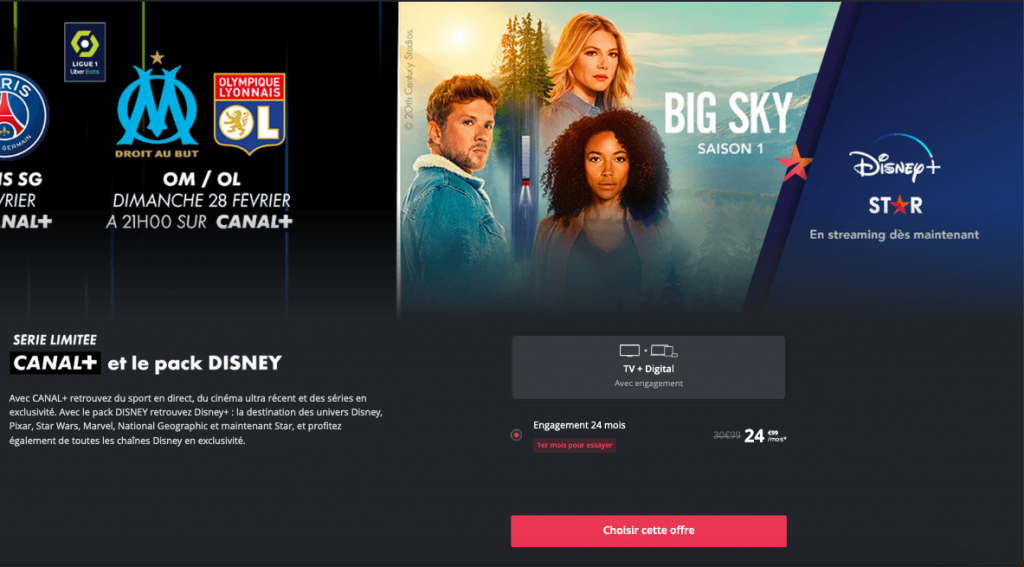Image resolution: width=1024 pixels, height=567 pixels.
Task: Click the STAR logo under Disney+
Action: click(x=895, y=206)
